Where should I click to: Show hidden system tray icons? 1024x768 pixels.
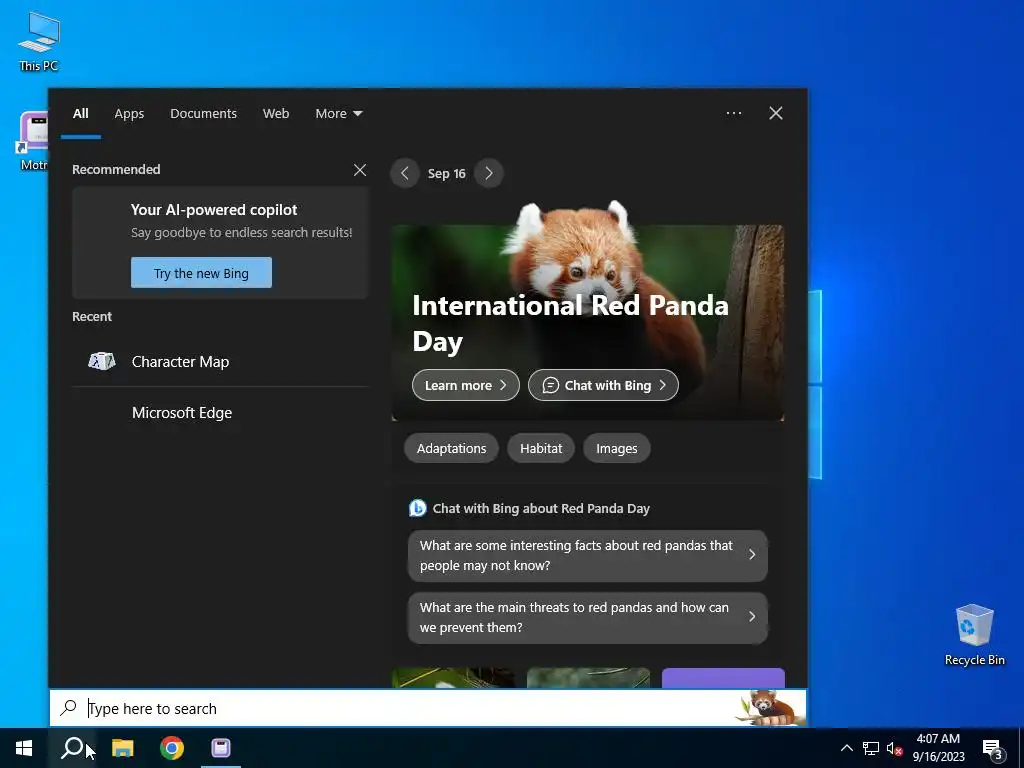tap(846, 748)
